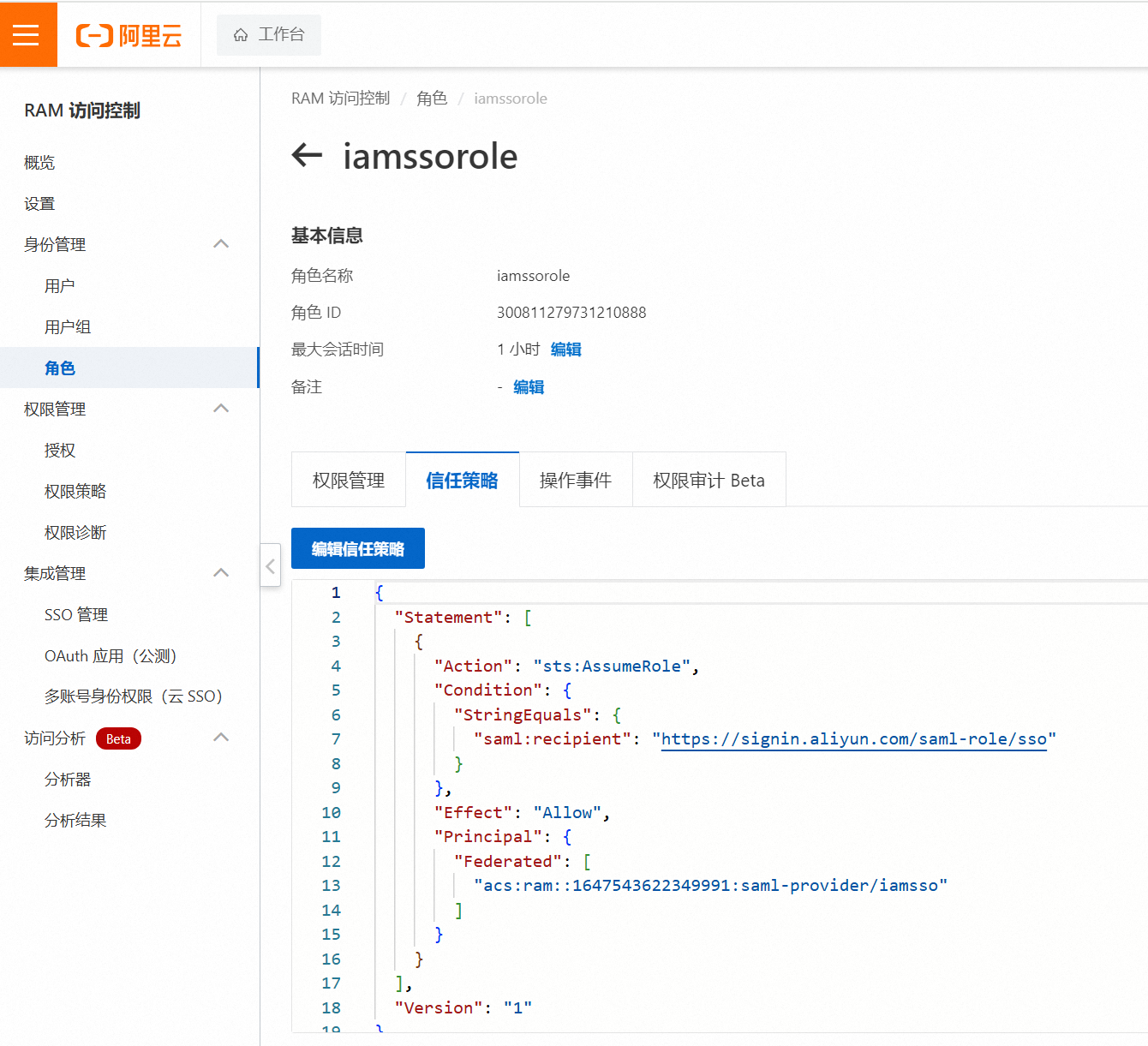
Task: Click "Effect": "Allow" line in policy
Action: (522, 813)
